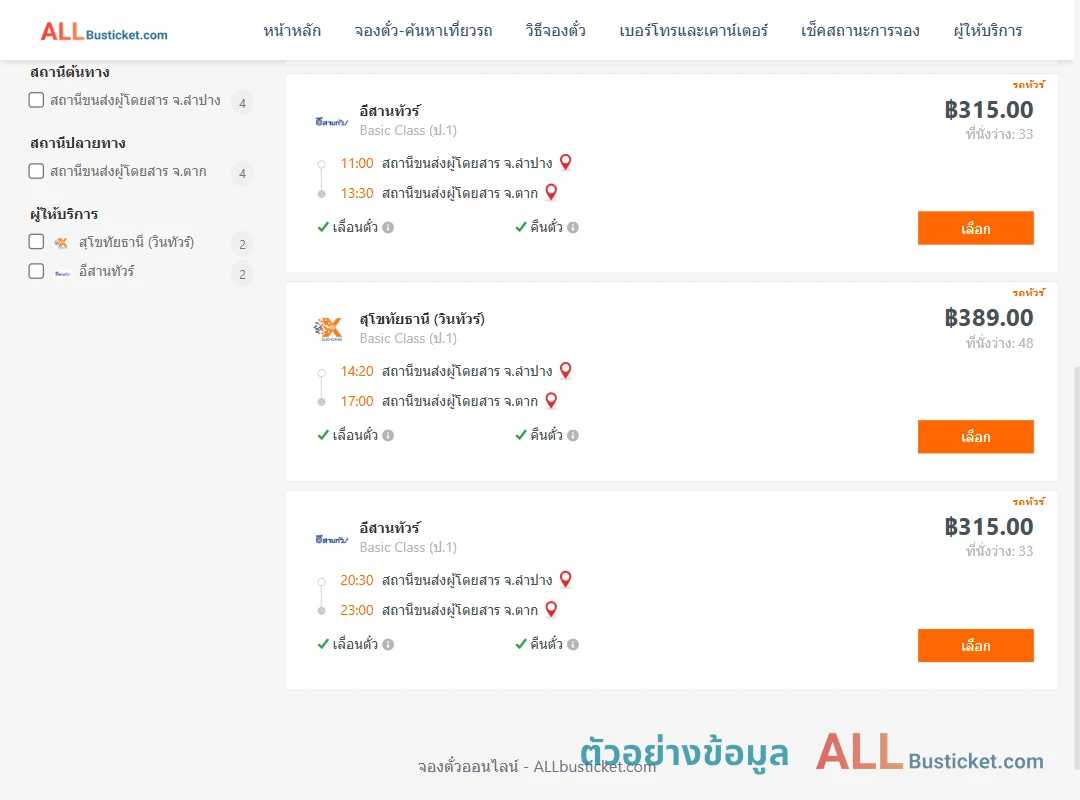Show เลื่อนตั๋ว info icon on 11:00 trip
Image resolution: width=1080 pixels, height=800 pixels.
[x=388, y=227]
